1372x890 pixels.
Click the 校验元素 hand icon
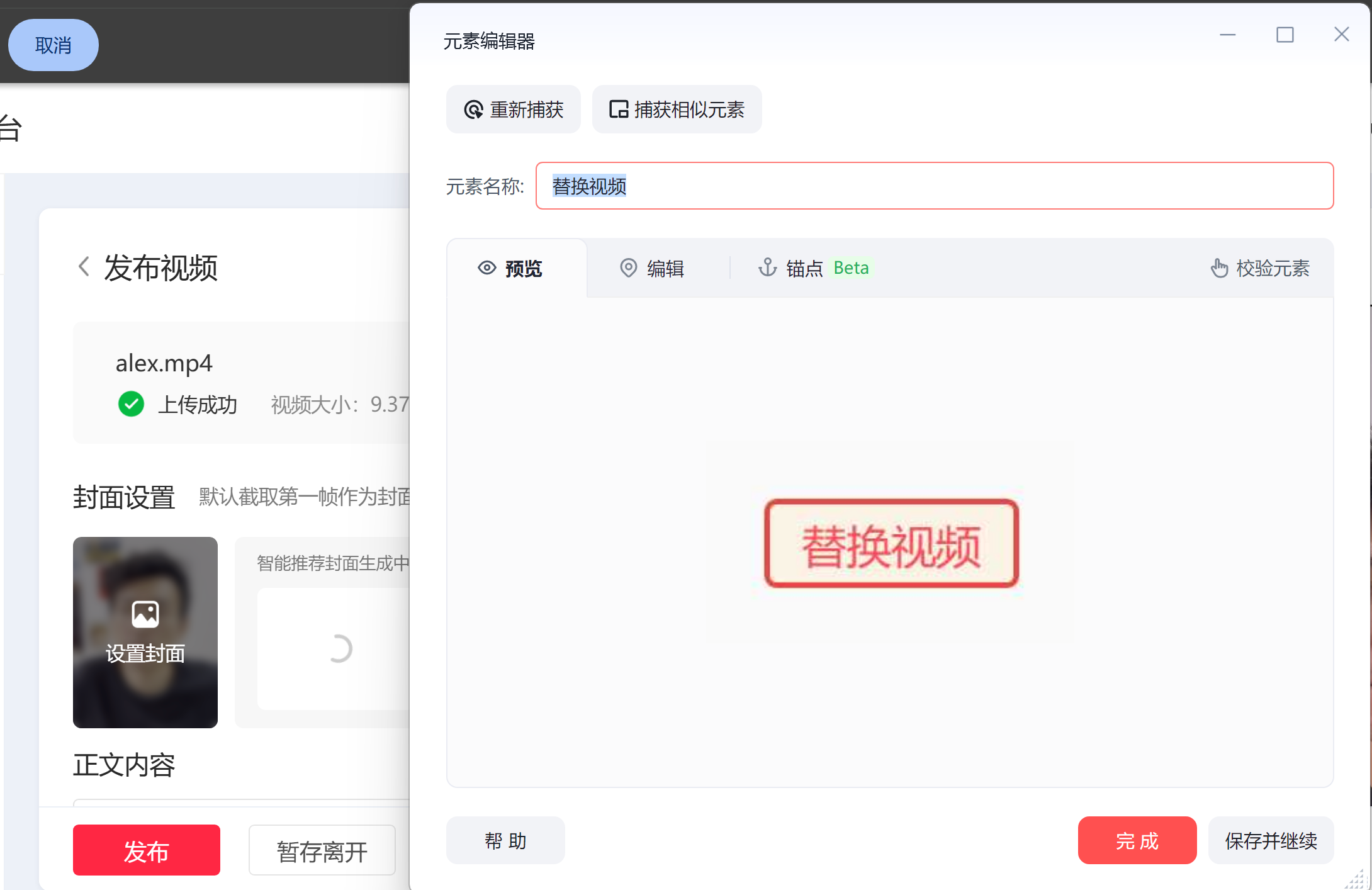click(x=1220, y=268)
